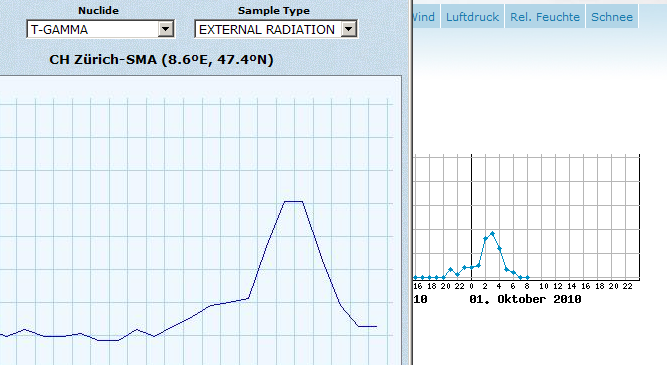This screenshot has height=365, width=667.
Task: Click the highest data point on the light-blue chart
Action: pyautogui.click(x=492, y=233)
